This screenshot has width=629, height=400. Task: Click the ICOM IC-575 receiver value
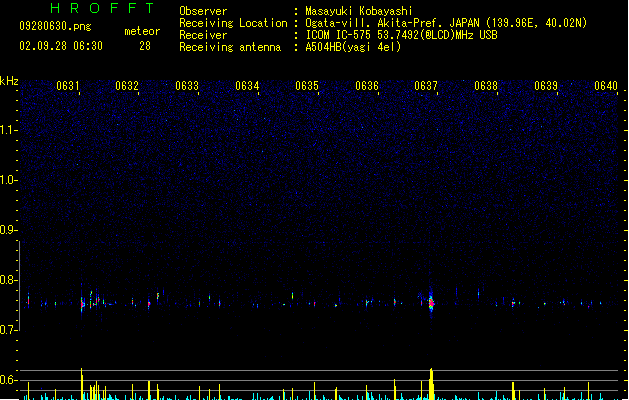pos(402,35)
